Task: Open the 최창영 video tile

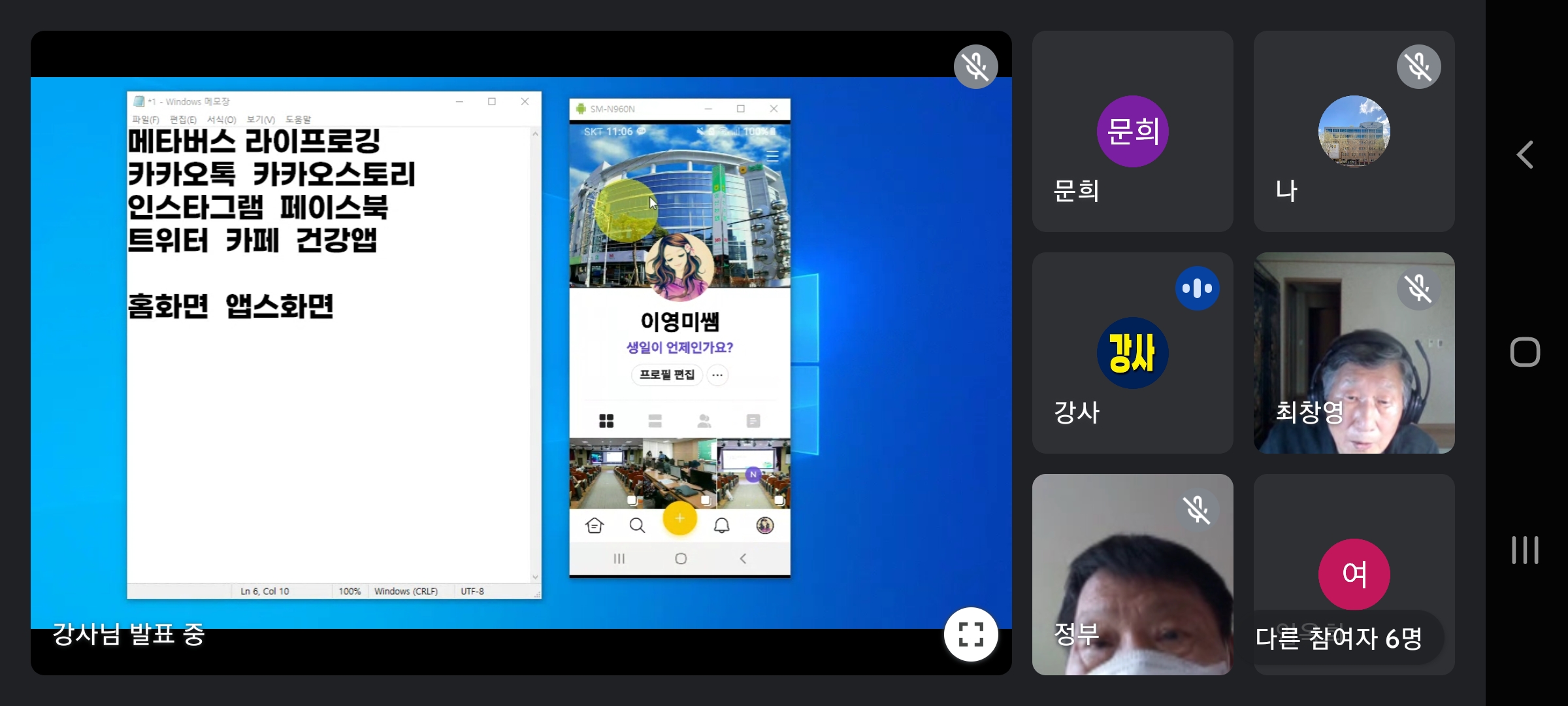Action: tap(1354, 353)
